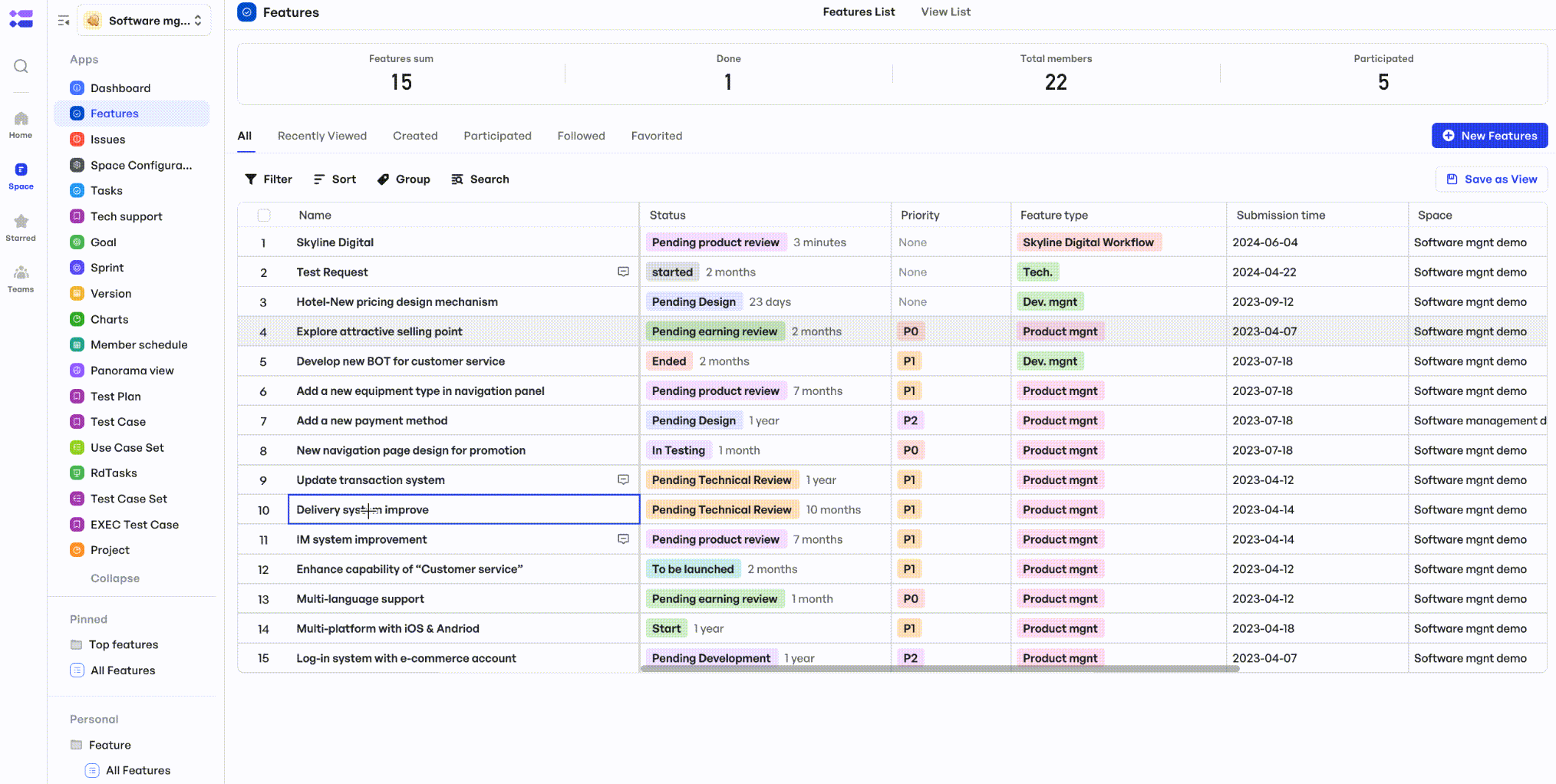Open Group options in toolbar

404,180
